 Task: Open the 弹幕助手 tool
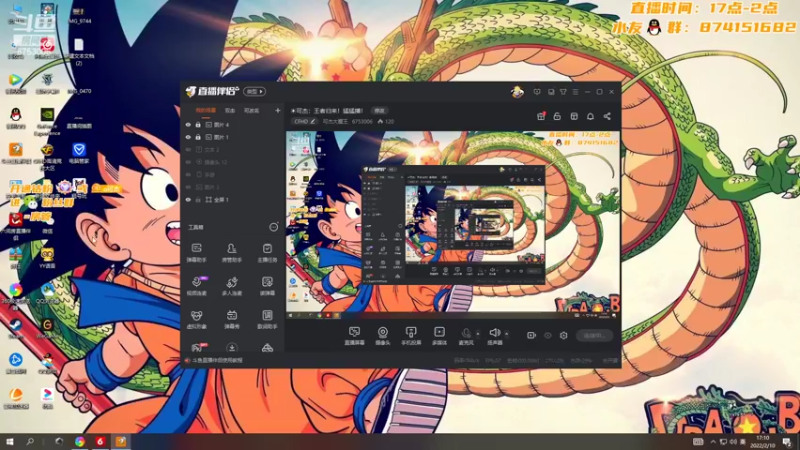click(196, 253)
